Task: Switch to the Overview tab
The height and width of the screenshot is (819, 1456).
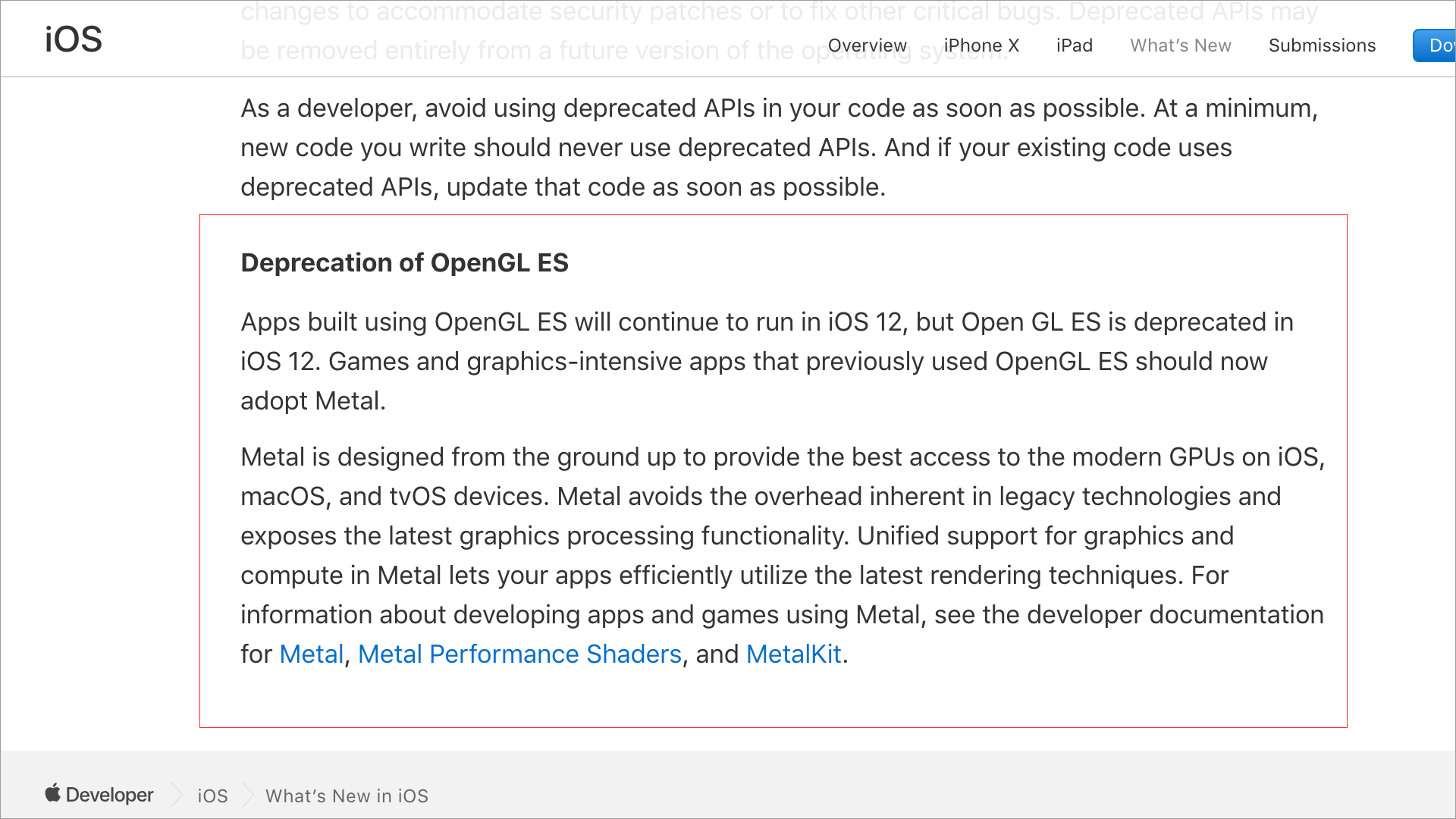Action: [867, 45]
